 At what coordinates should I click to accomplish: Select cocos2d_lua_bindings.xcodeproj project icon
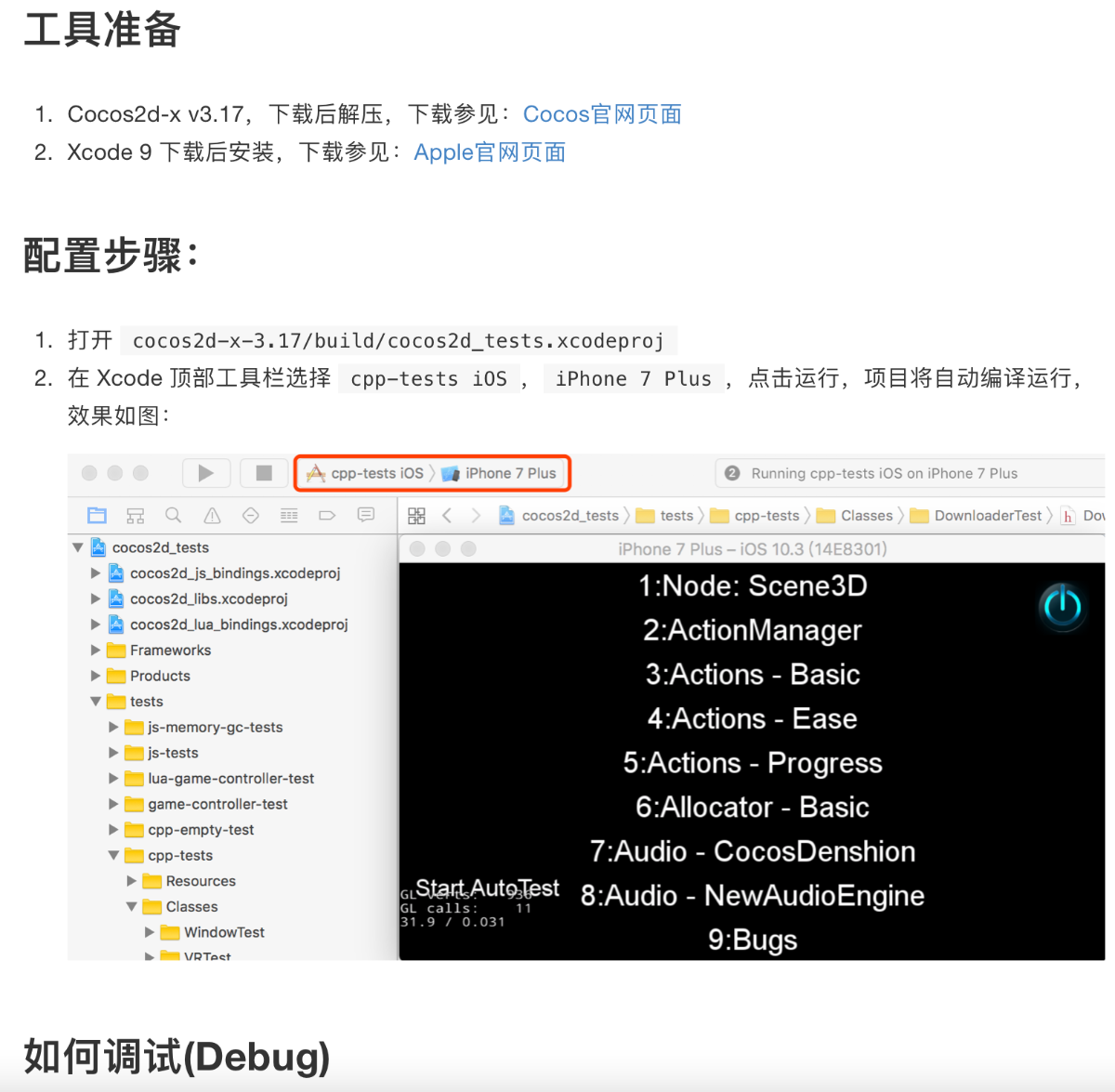click(x=116, y=625)
